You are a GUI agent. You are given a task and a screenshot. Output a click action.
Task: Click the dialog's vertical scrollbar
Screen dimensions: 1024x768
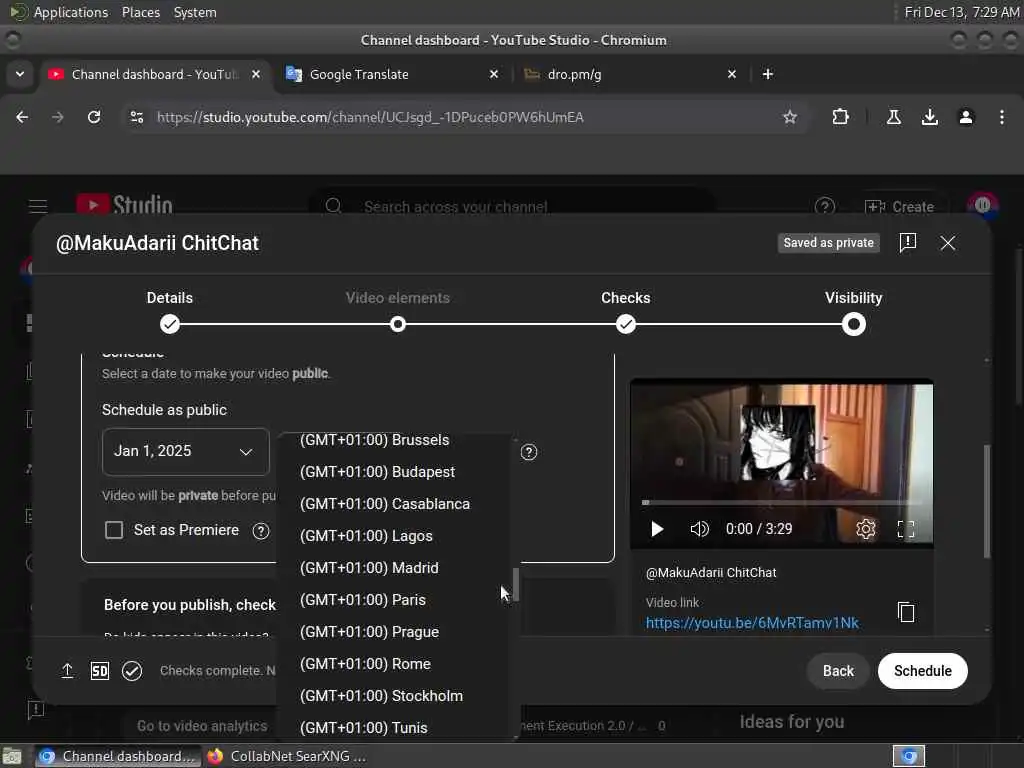(987, 501)
